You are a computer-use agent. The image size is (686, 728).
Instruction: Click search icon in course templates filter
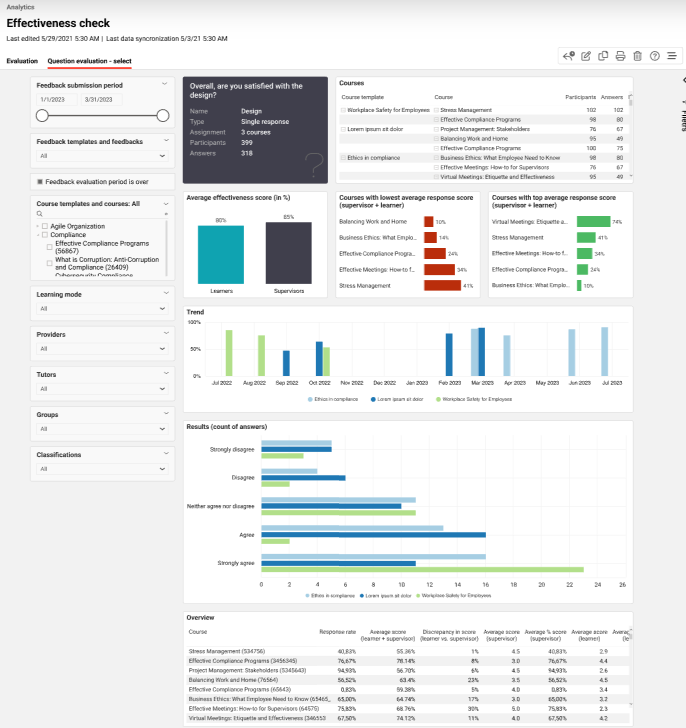click(40, 214)
